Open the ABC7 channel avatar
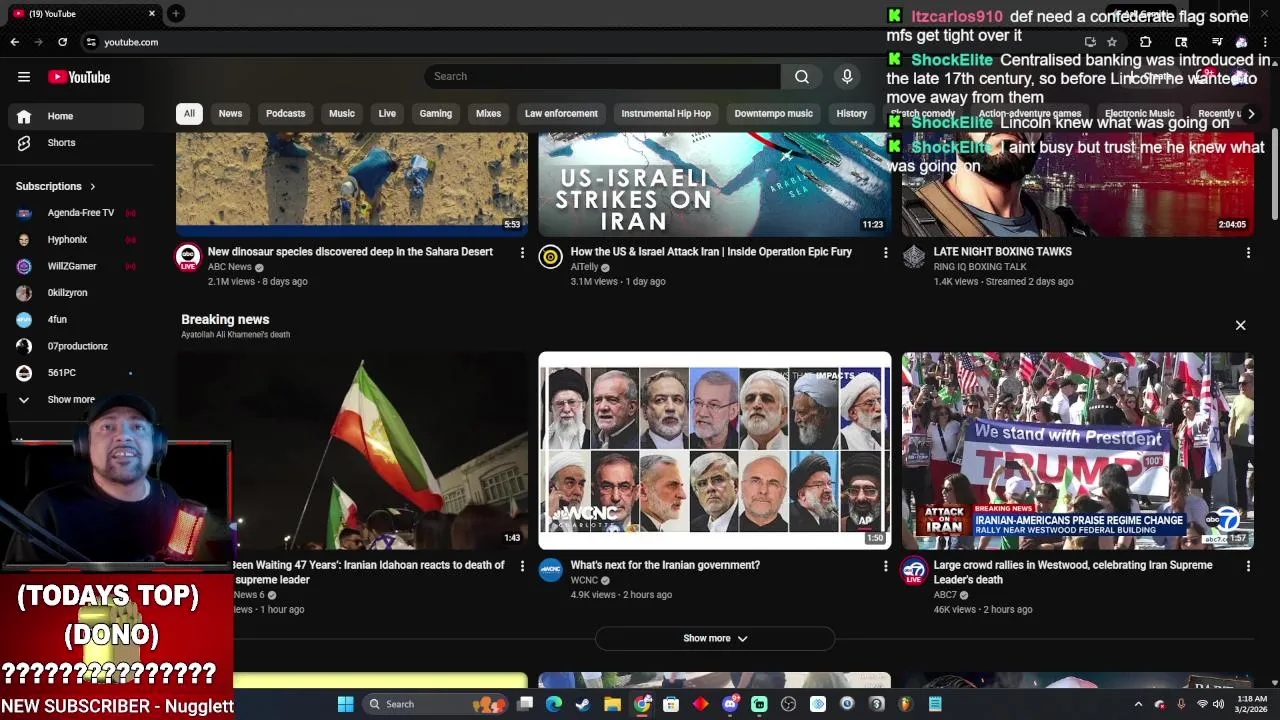This screenshot has width=1280, height=720. pyautogui.click(x=914, y=570)
